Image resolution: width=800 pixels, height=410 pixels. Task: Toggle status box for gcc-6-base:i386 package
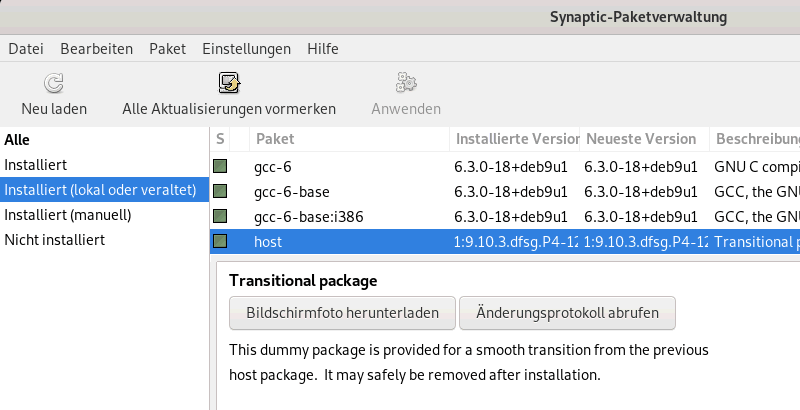pyautogui.click(x=220, y=215)
